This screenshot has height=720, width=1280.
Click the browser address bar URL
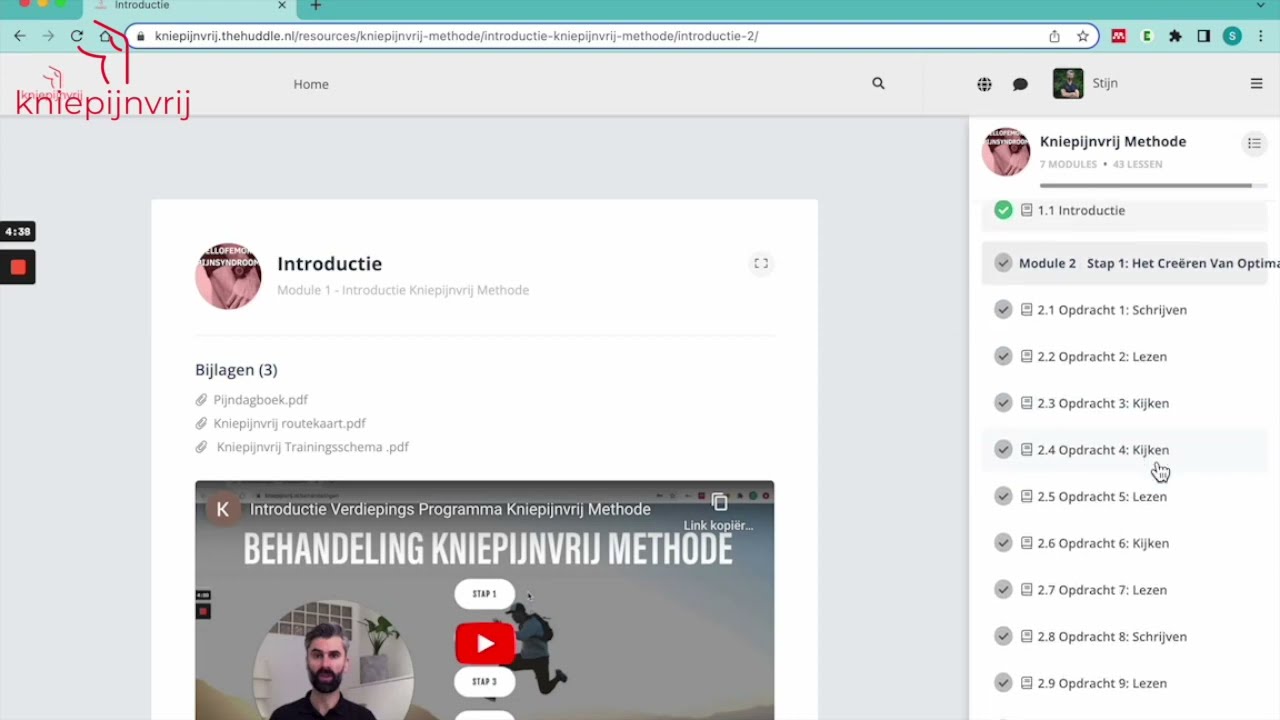click(x=456, y=36)
